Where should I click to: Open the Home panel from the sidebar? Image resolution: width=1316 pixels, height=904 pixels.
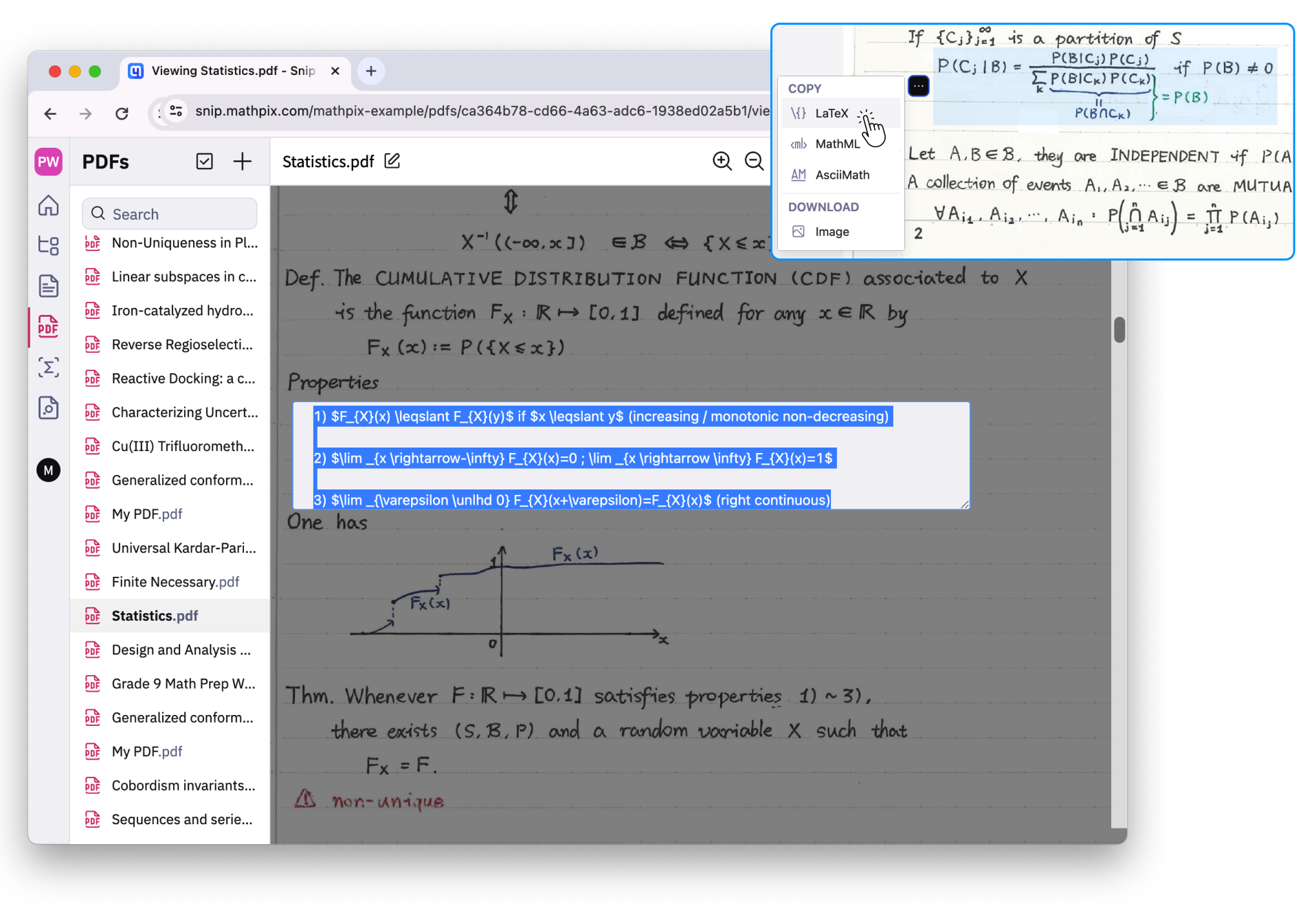click(48, 206)
